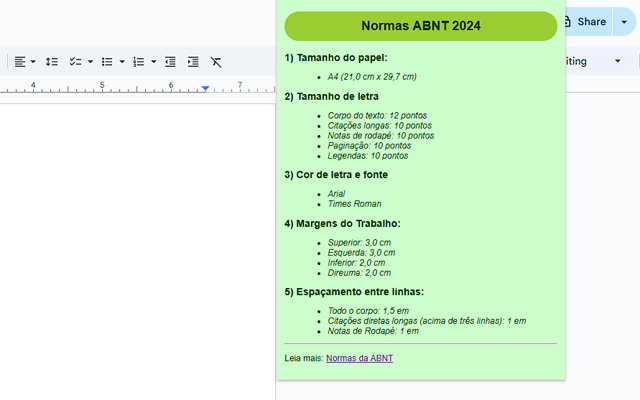Clear formatting with the crossed T icon

pyautogui.click(x=216, y=62)
